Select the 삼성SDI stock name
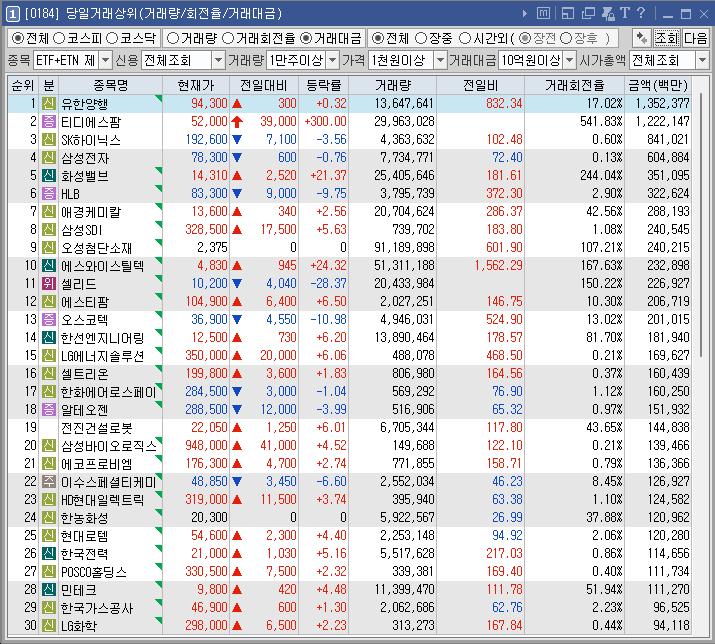Viewport: 715px width, 644px height. 82,230
